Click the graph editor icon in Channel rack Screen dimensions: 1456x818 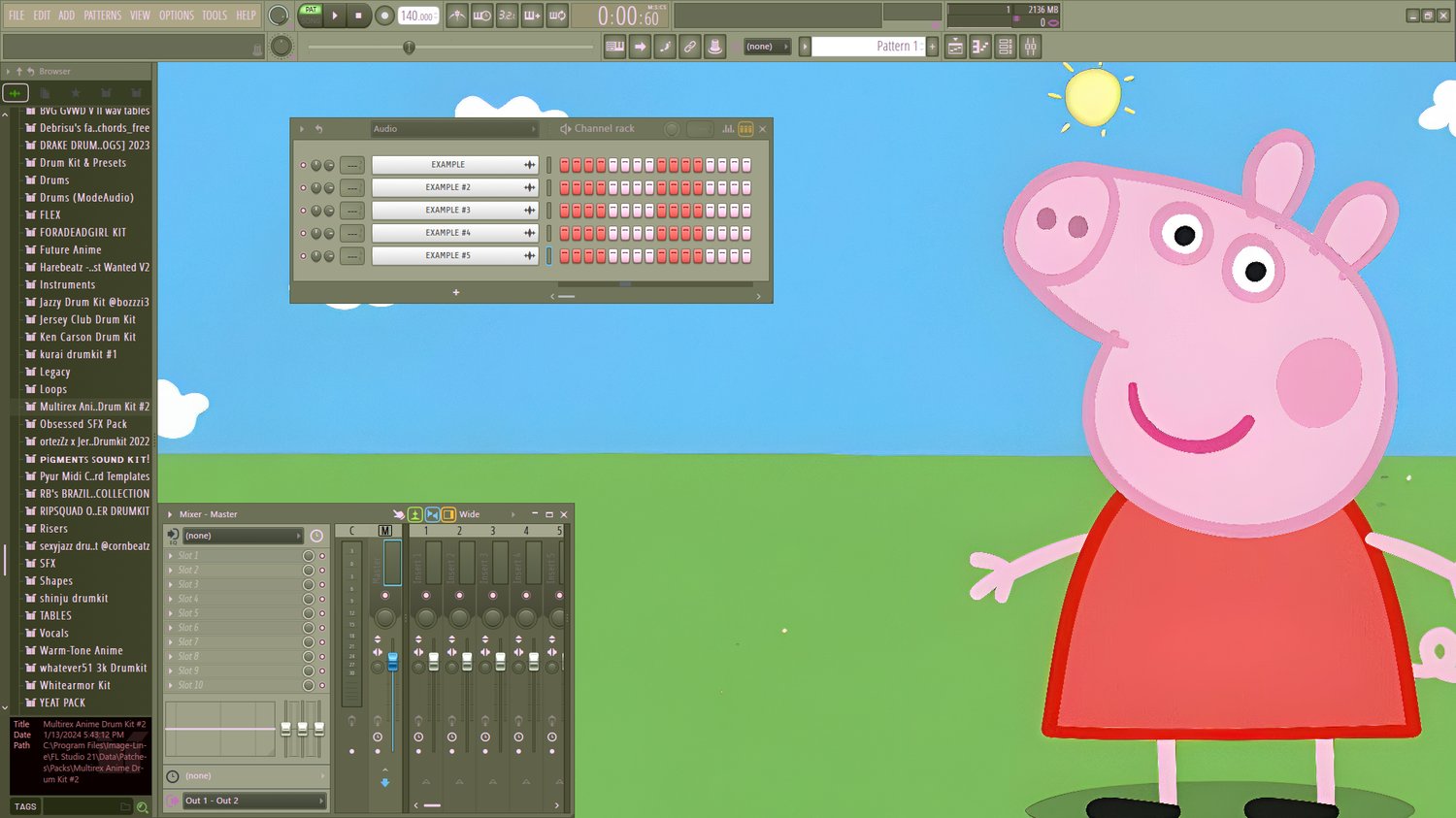coord(728,129)
